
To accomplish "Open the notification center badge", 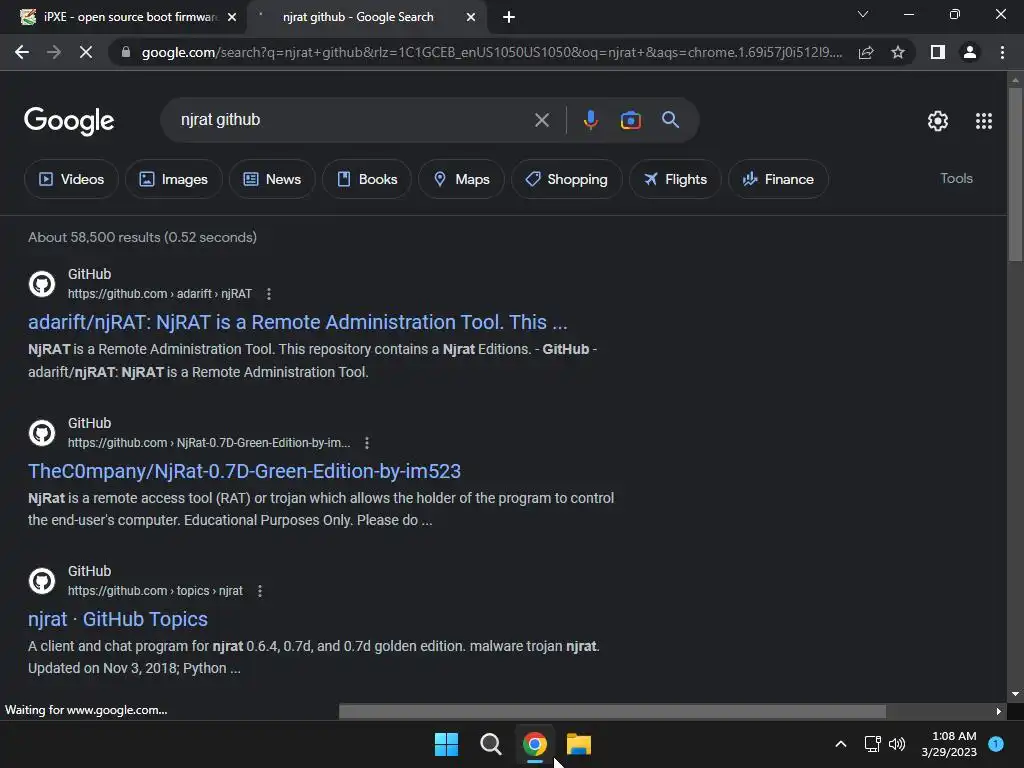I will [x=996, y=744].
